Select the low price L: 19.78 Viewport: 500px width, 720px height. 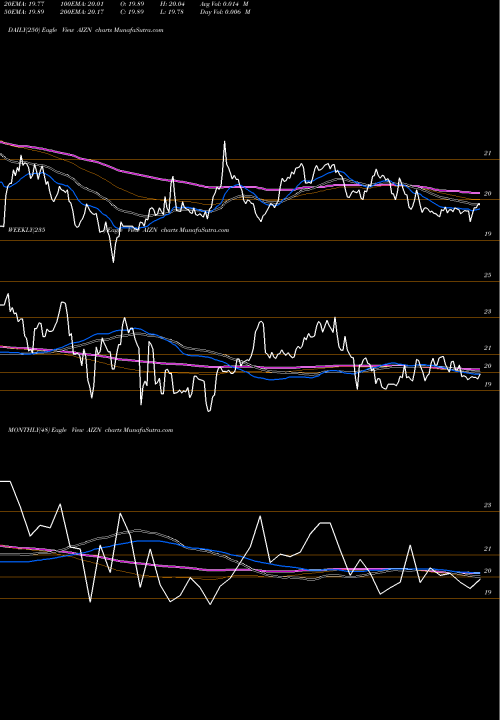(170, 12)
